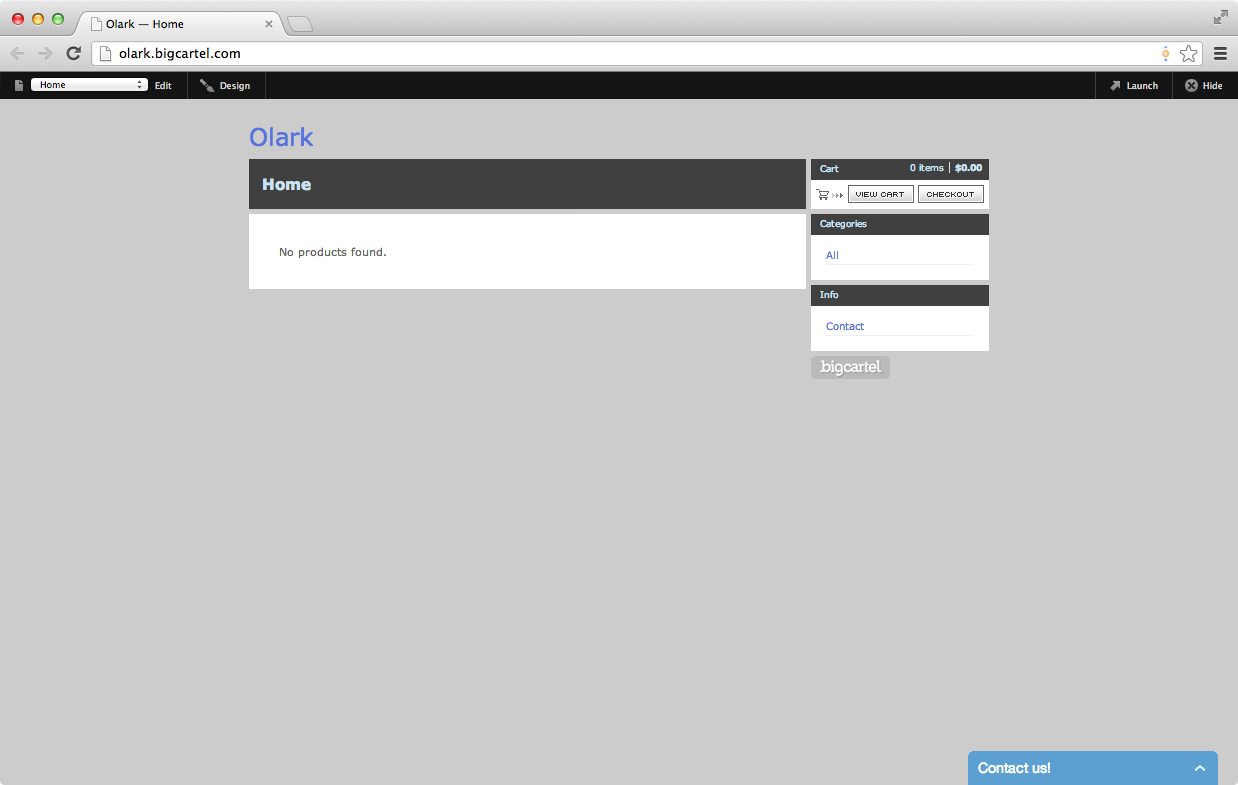Open the Contact link under Info
1238x785 pixels.
point(844,326)
